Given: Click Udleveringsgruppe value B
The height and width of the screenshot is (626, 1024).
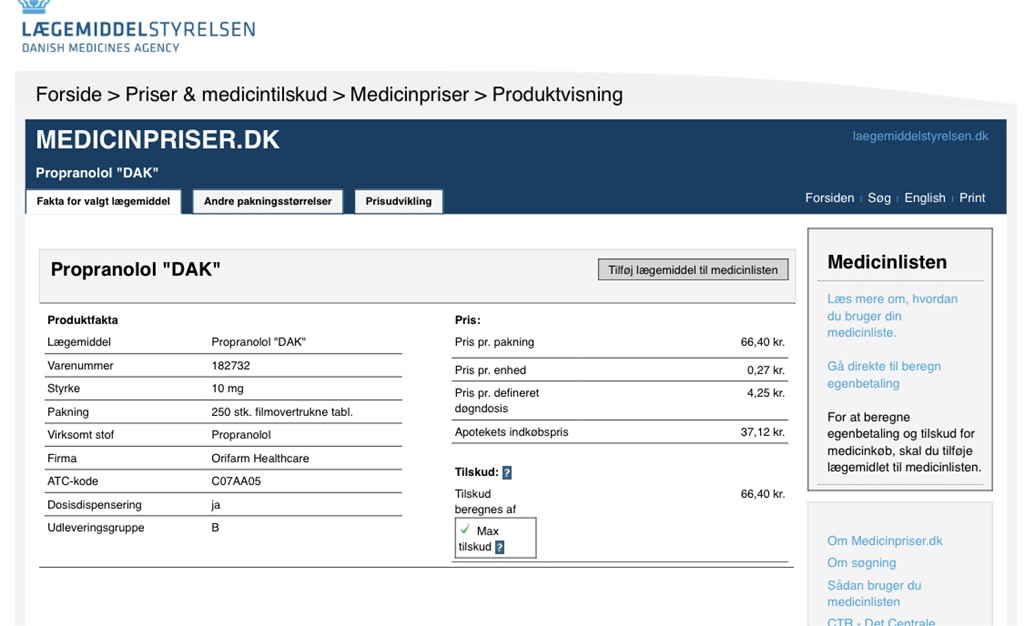Looking at the screenshot, I should 215,527.
